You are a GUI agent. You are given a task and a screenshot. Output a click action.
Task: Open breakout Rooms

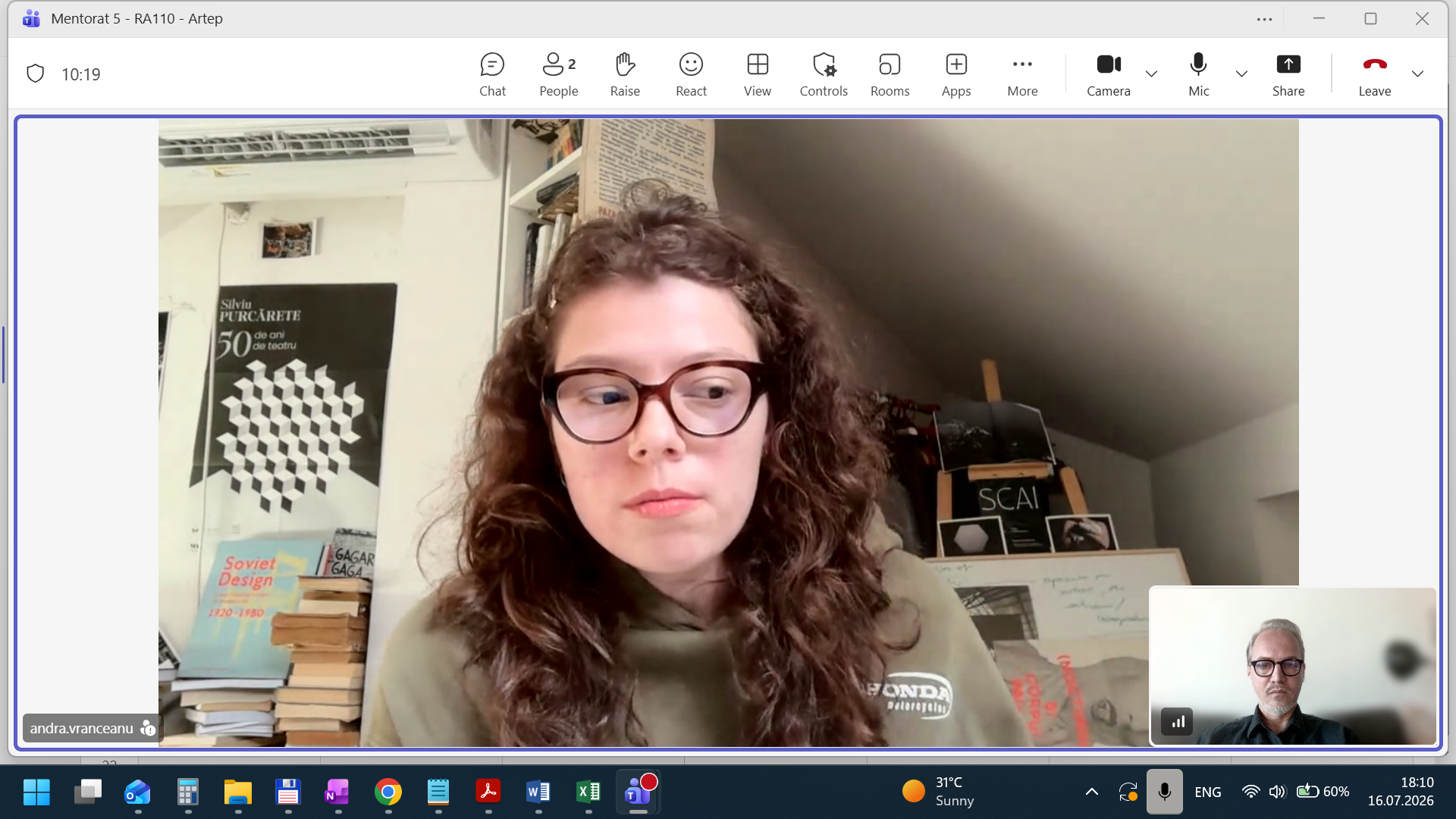(x=890, y=74)
